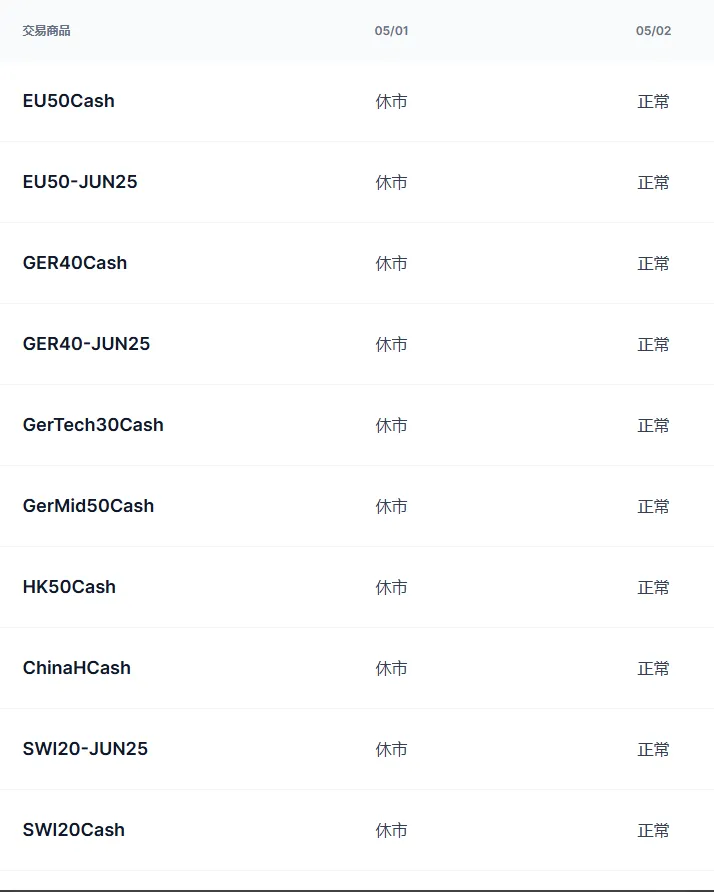
Task: Open the GER40-JUN25 product entry
Action: [86, 344]
